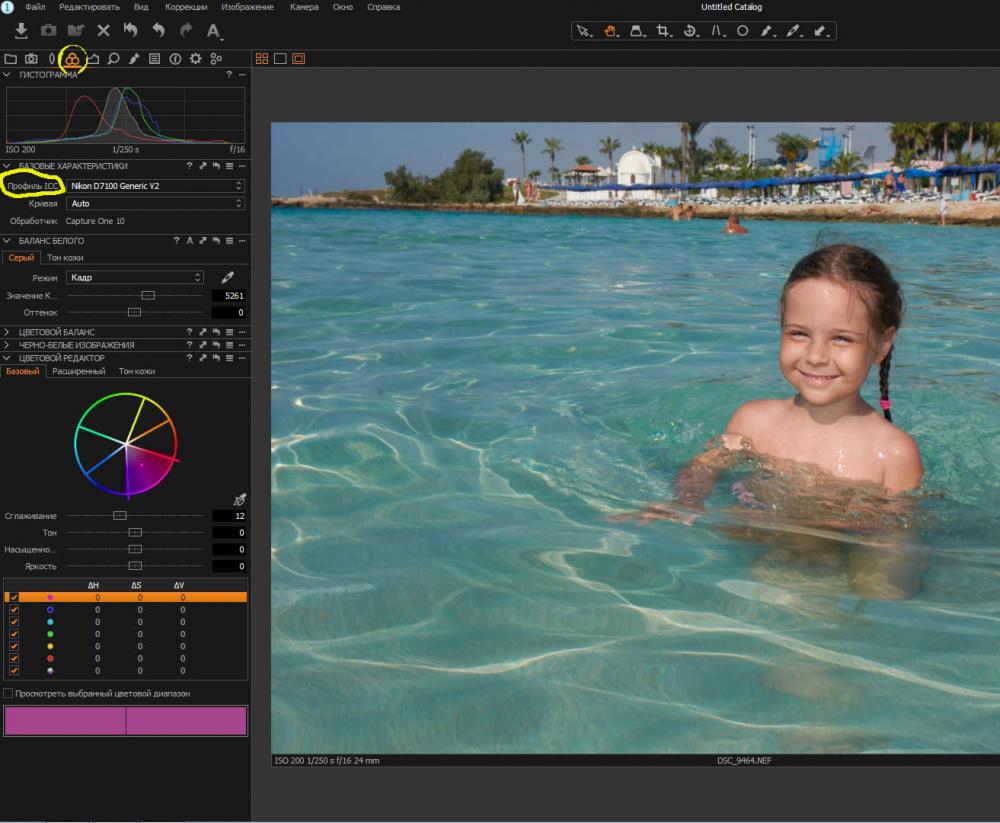Open the ICC profile Nikon D7100 dropdown
Screen dimensions: 1000x823
(x=156, y=186)
